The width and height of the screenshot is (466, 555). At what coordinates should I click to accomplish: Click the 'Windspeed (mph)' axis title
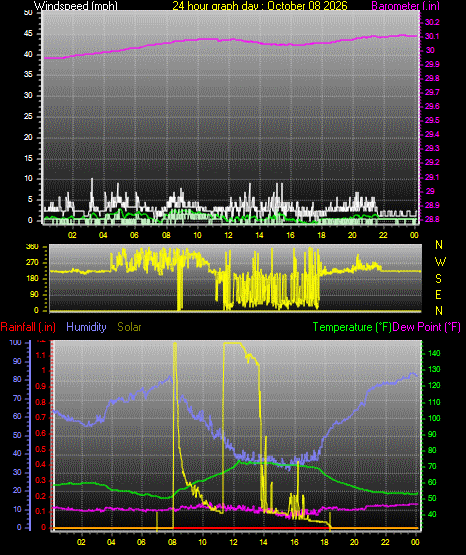(76, 6)
